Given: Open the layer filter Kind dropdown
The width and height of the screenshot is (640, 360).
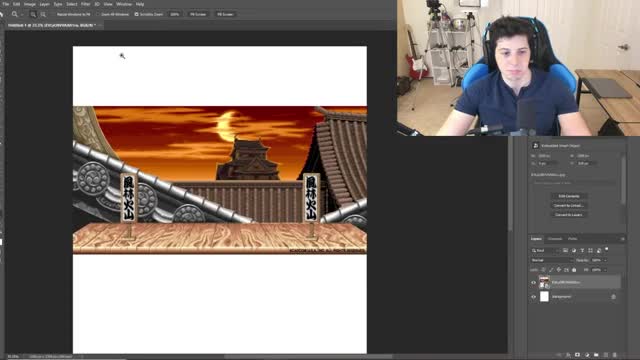Looking at the screenshot, I should (x=546, y=251).
